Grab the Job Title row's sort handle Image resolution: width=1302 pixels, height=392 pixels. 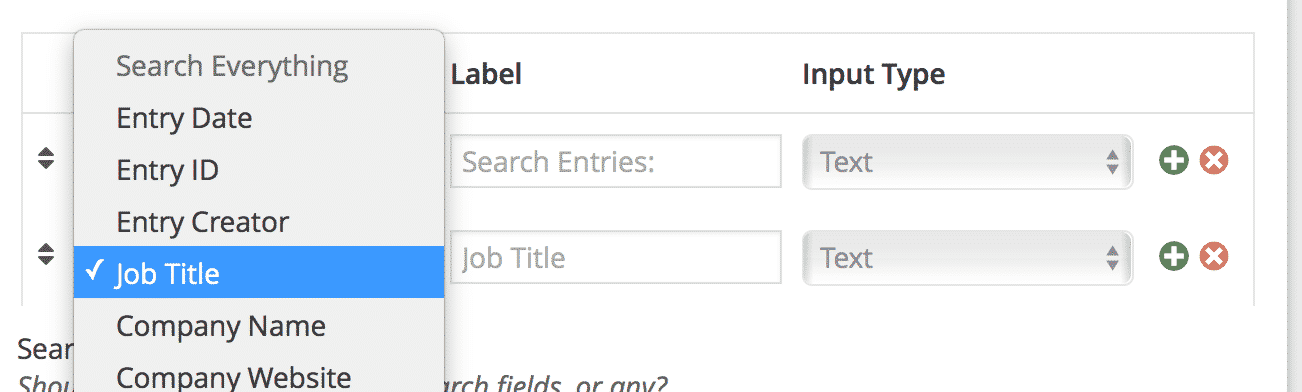pos(45,255)
